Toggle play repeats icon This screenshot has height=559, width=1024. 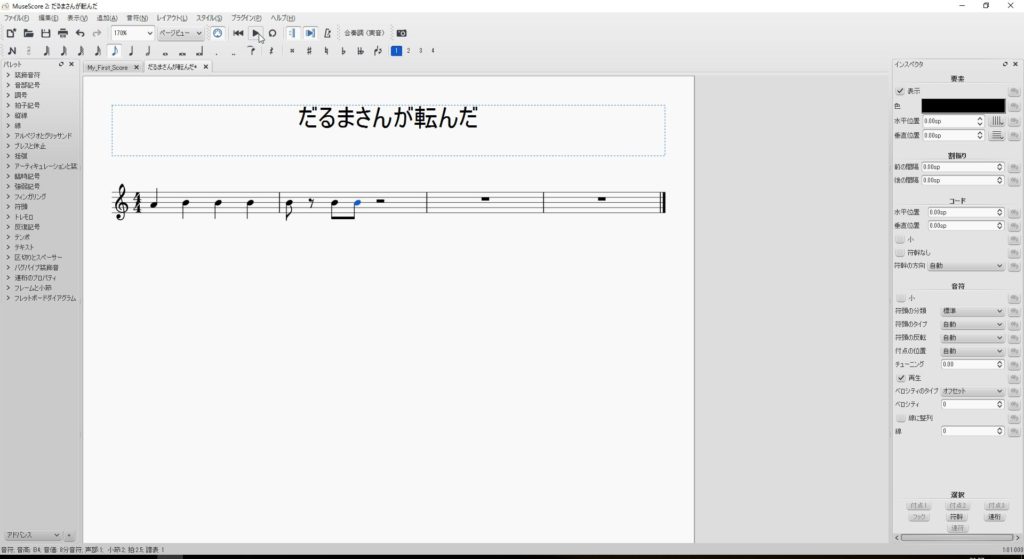[293, 33]
